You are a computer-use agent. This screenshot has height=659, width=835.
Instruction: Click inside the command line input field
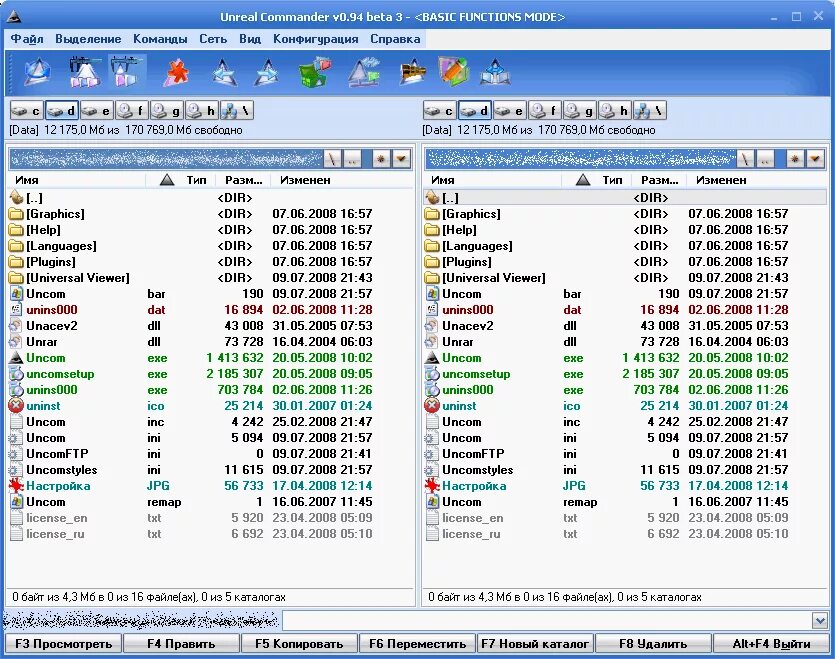click(x=547, y=621)
